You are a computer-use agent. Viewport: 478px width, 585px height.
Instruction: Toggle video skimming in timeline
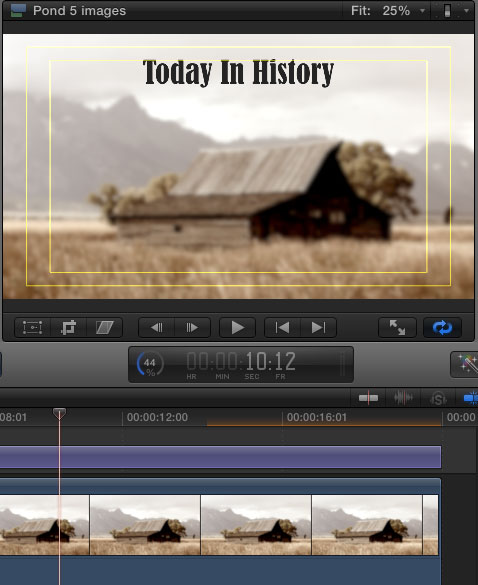(x=368, y=398)
